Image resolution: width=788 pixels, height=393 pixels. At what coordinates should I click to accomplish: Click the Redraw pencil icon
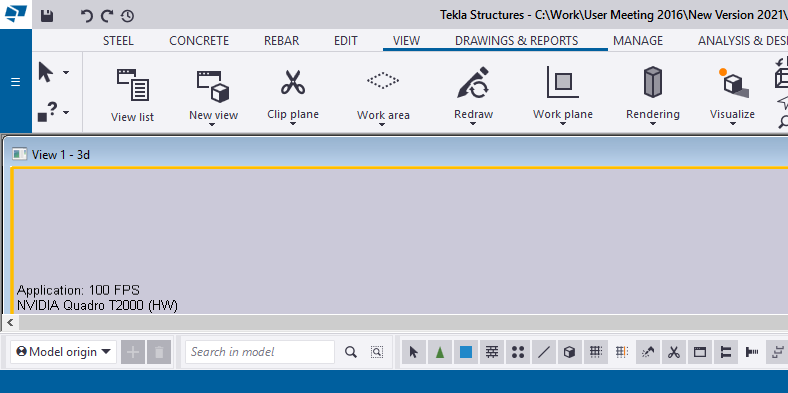tap(473, 82)
